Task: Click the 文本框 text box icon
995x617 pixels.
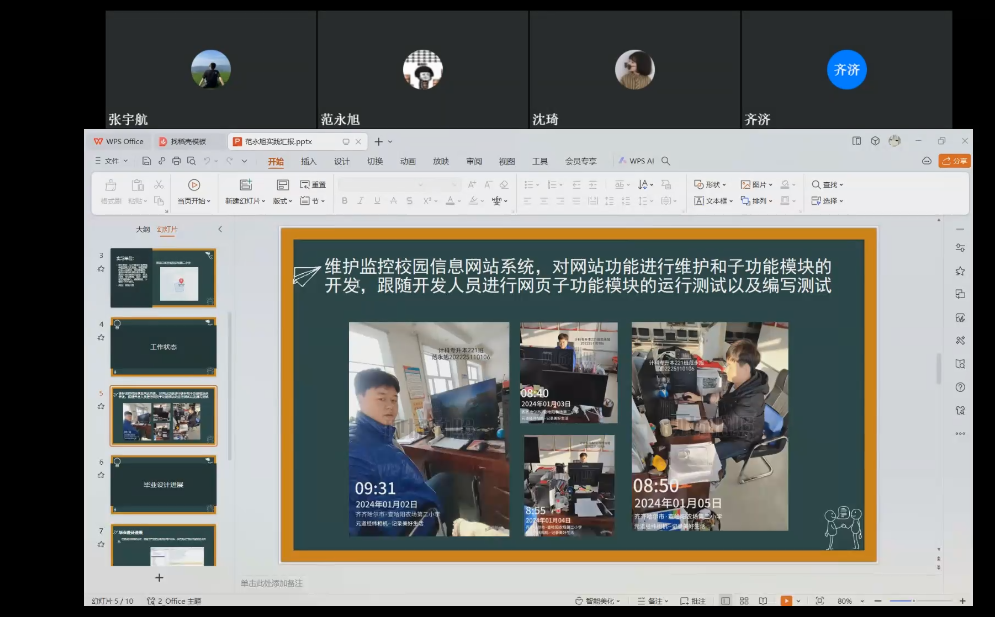Action: point(700,201)
